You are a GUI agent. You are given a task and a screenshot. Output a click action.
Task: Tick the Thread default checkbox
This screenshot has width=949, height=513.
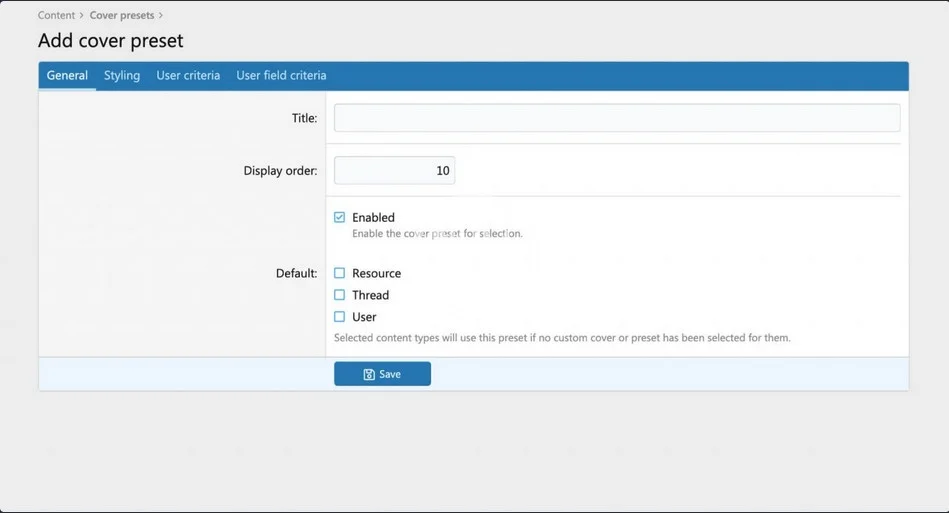point(340,295)
